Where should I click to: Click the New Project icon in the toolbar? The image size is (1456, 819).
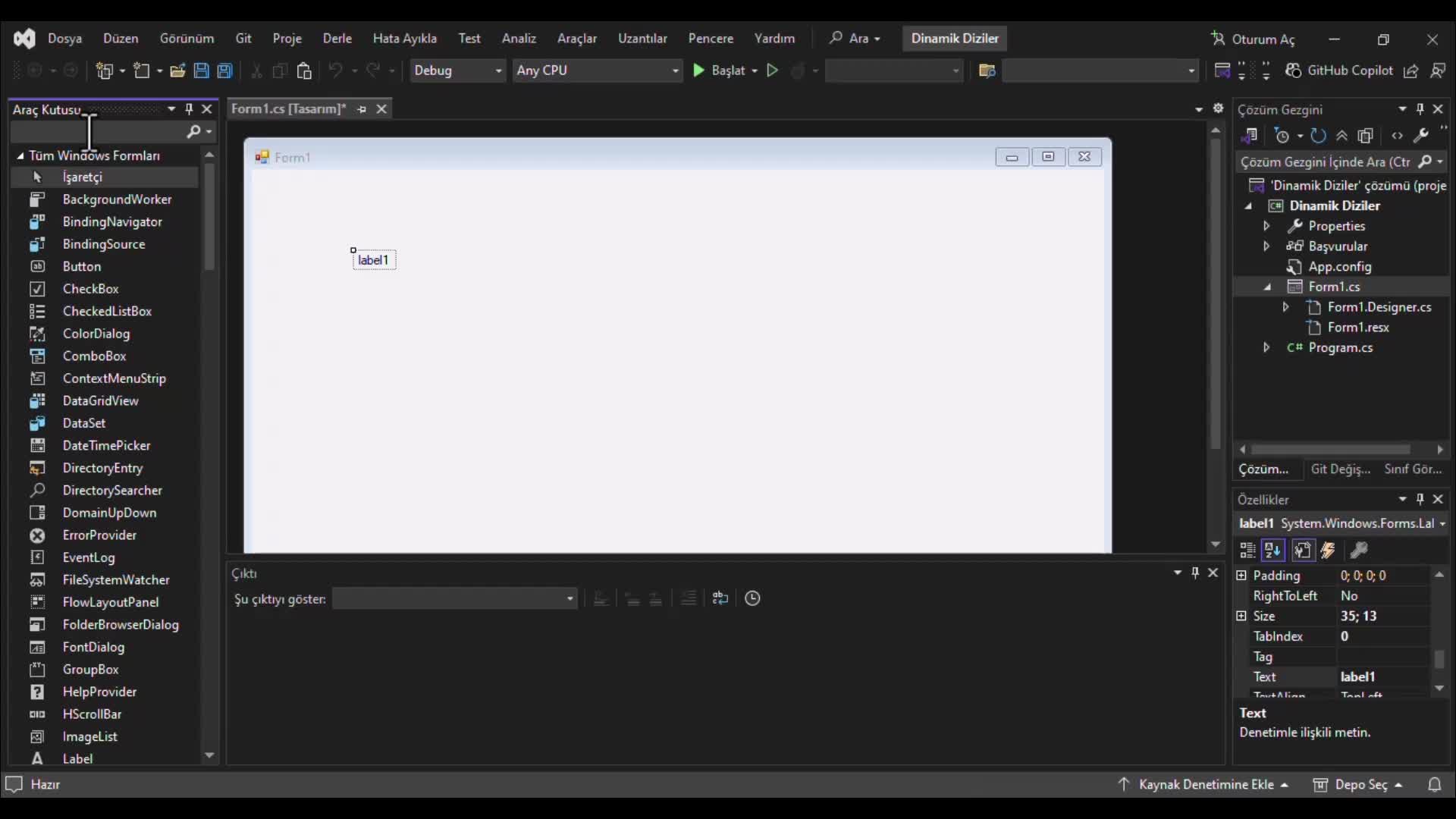coord(105,71)
